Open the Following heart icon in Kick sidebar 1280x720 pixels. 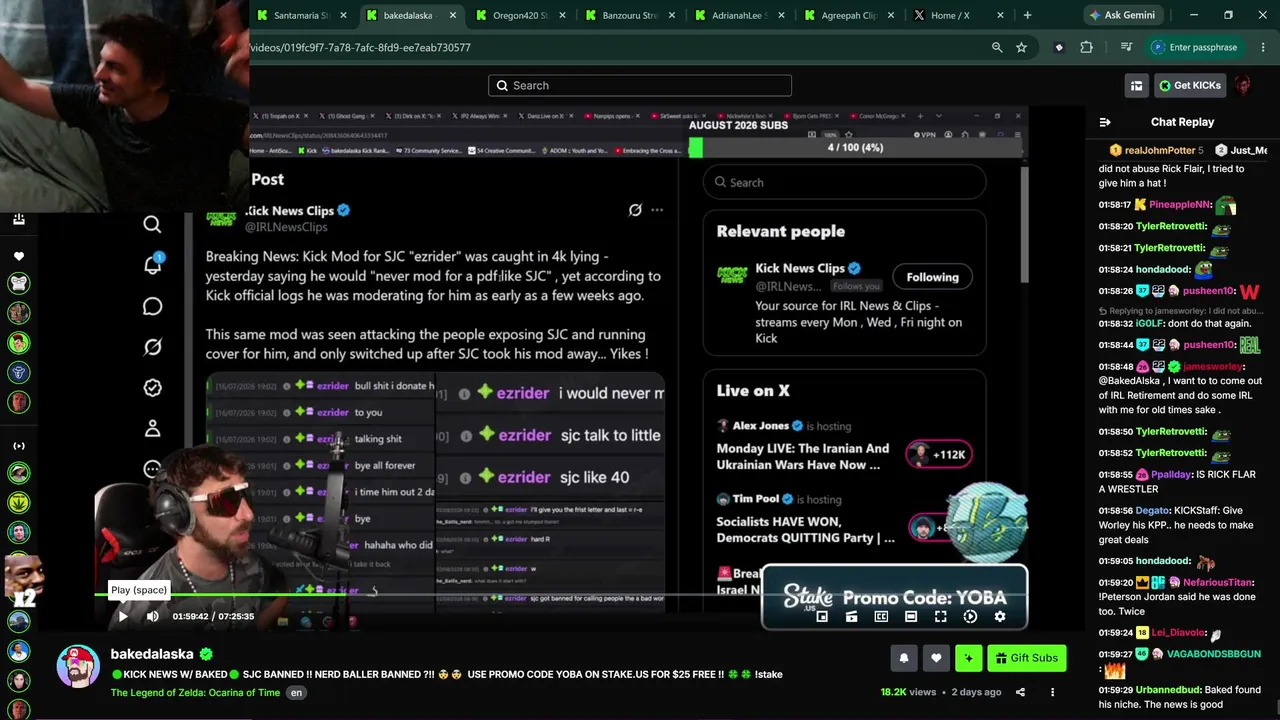[x=18, y=256]
